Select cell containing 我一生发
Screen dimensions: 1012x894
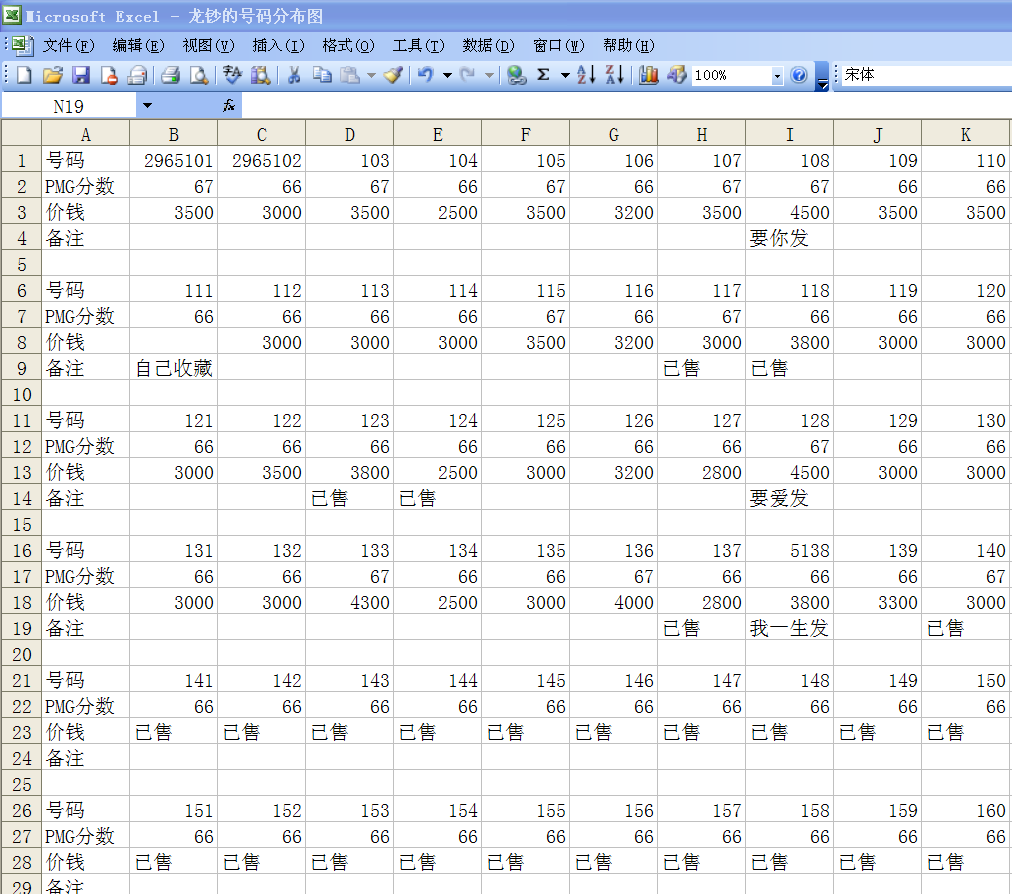coord(789,628)
